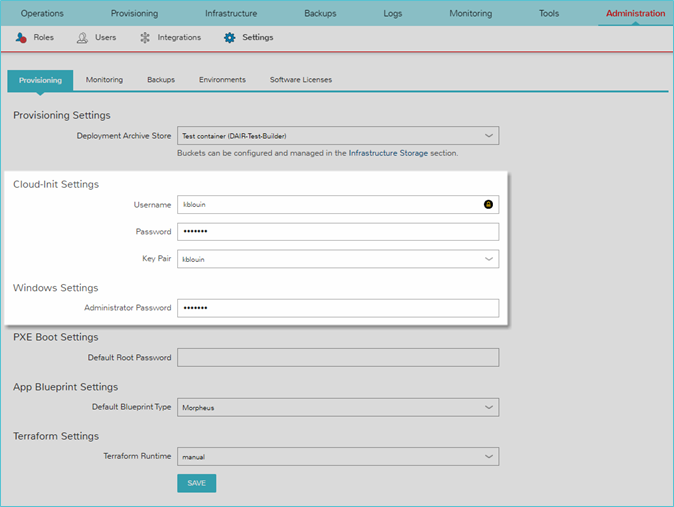The width and height of the screenshot is (674, 507).
Task: Open the Backups settings tab
Action: (x=161, y=80)
